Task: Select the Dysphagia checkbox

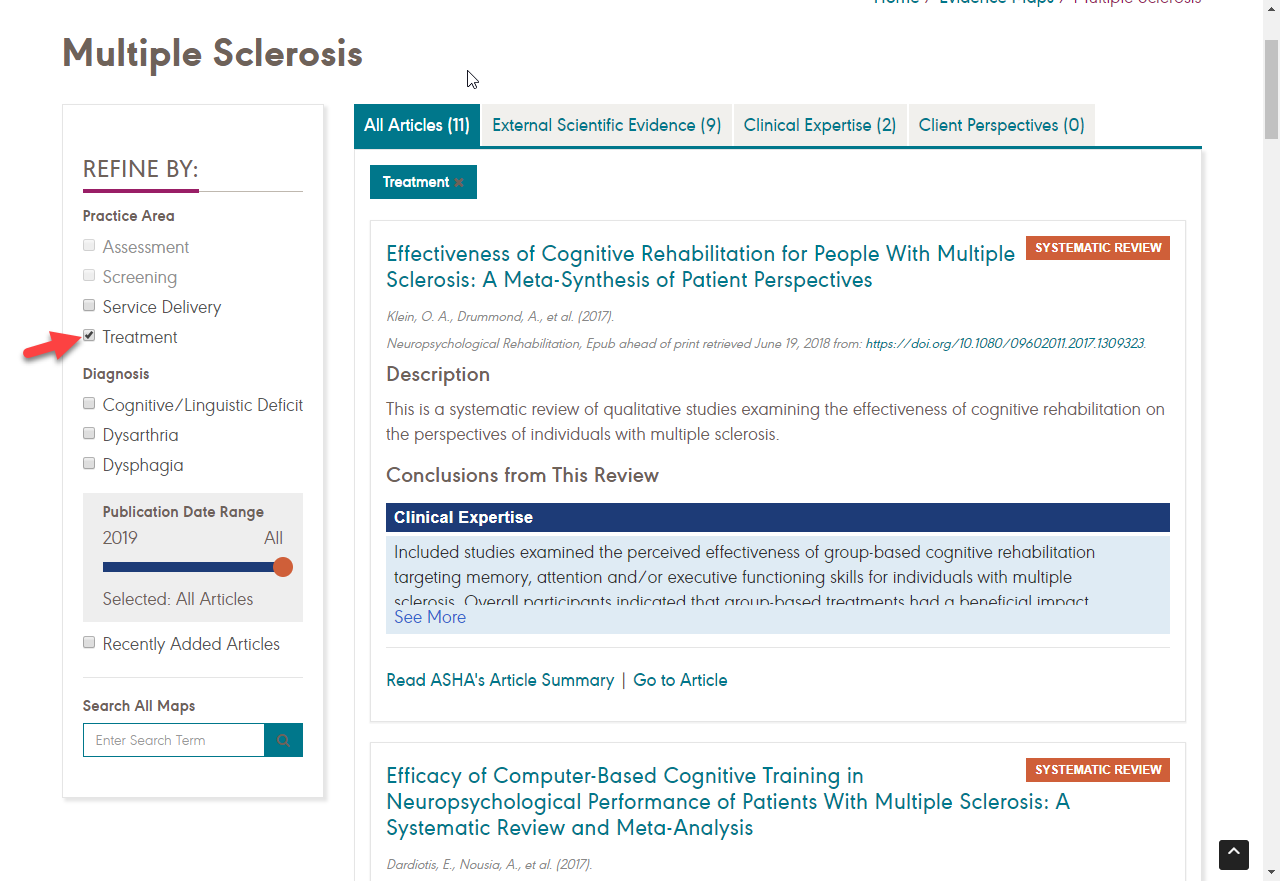Action: [89, 464]
